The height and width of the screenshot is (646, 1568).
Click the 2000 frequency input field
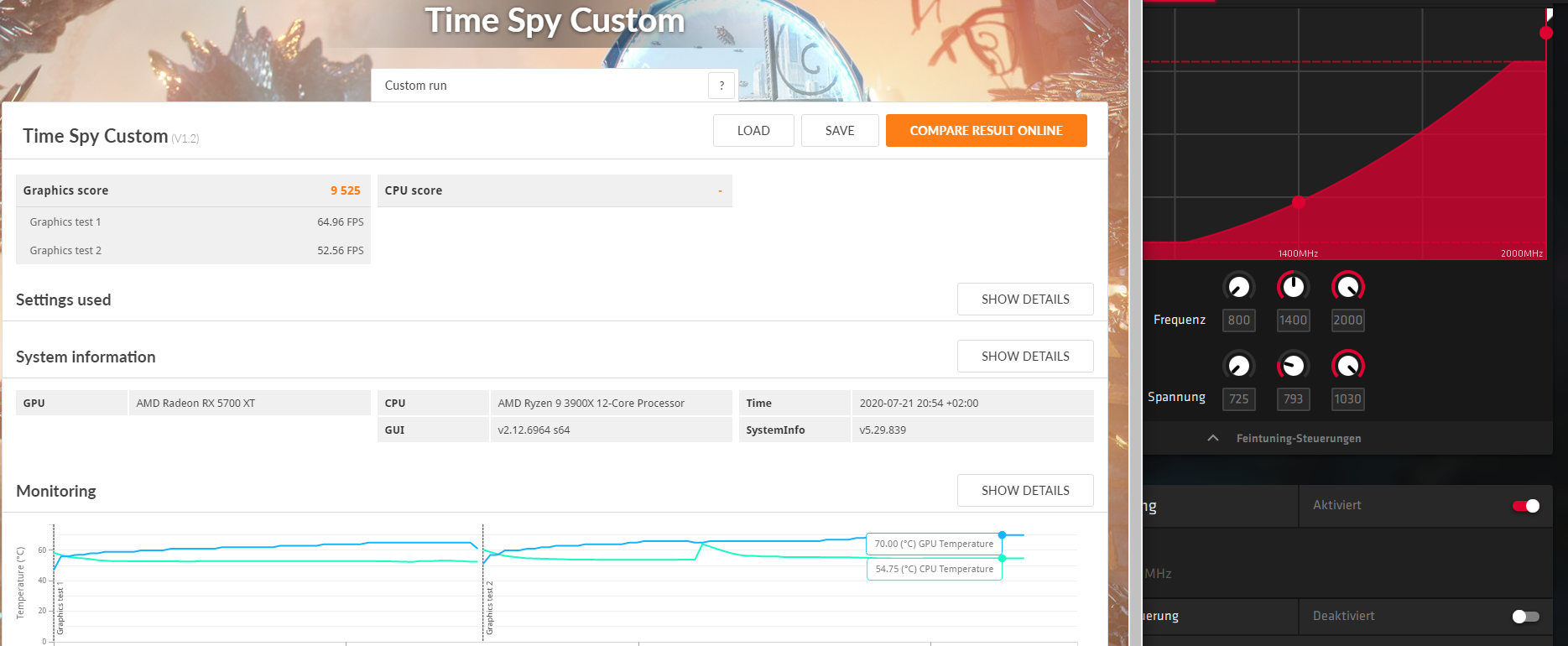pos(1348,320)
